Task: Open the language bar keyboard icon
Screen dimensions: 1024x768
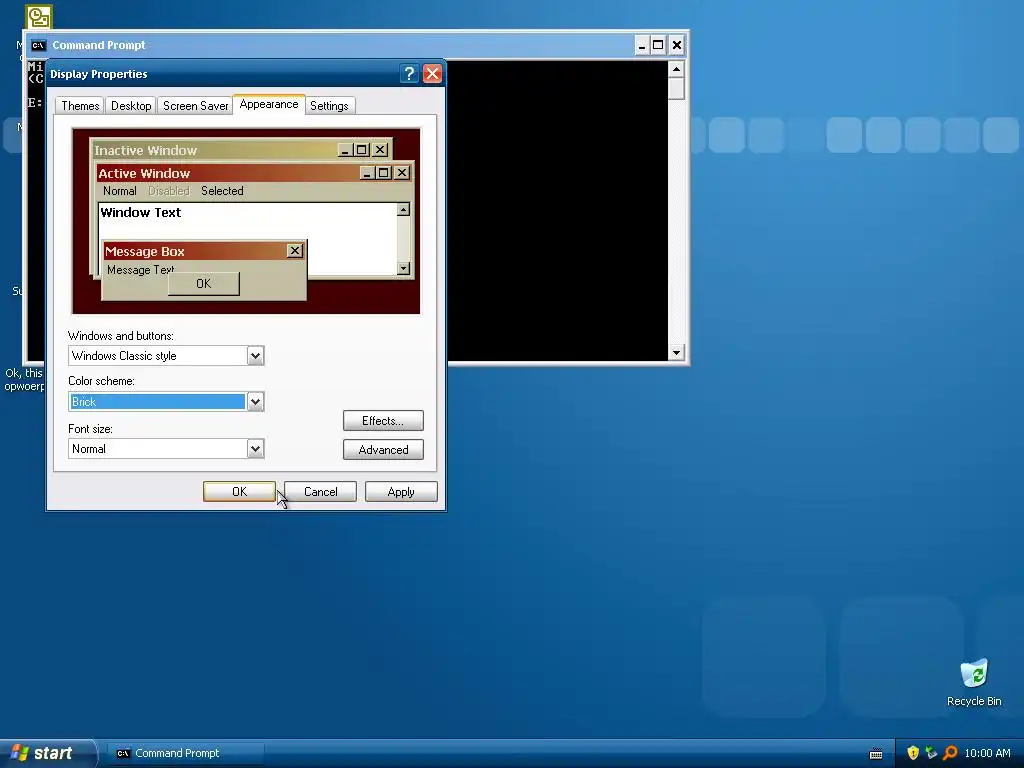Action: click(876, 754)
